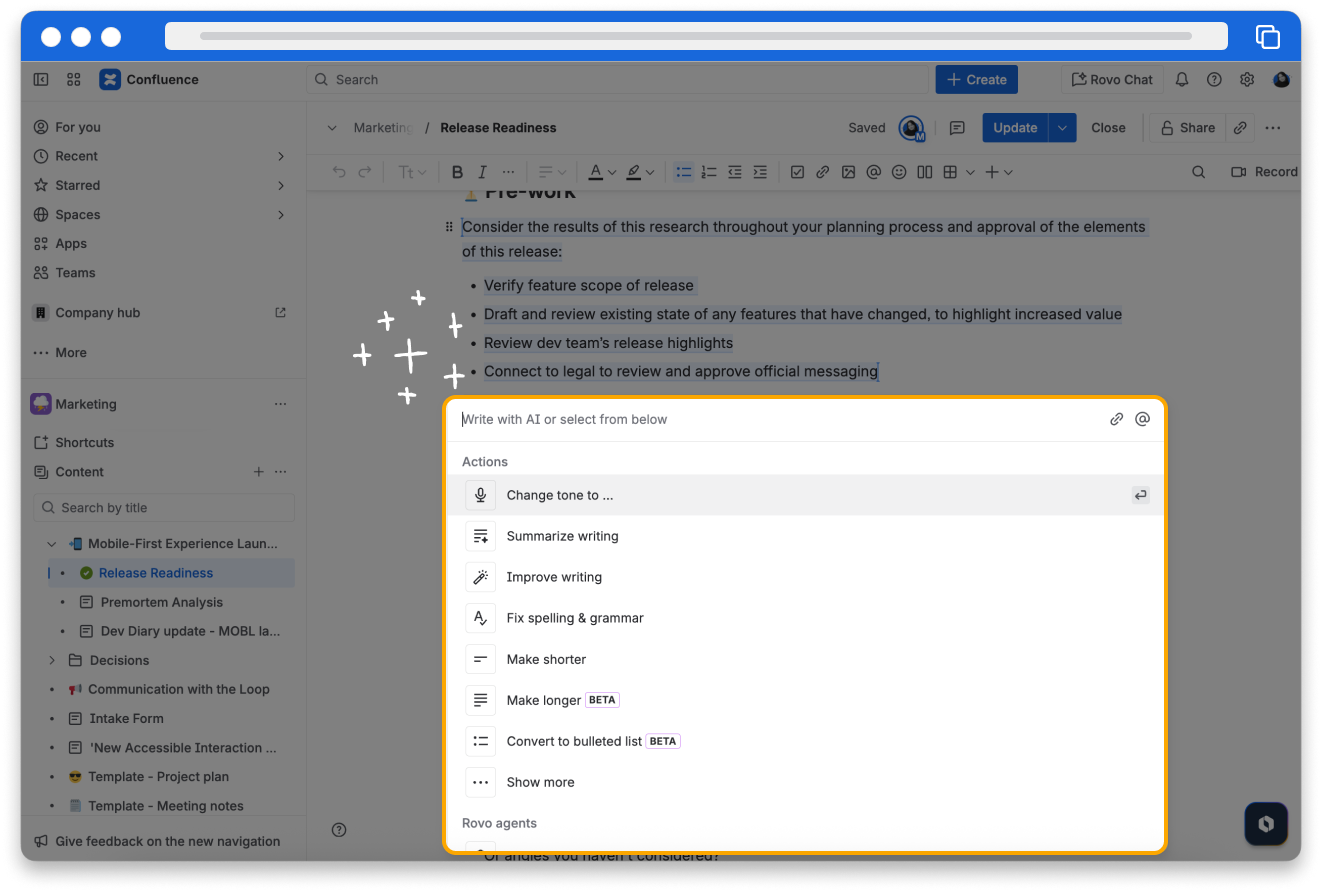Click the Write with AI input field
The width and height of the screenshot is (1322, 892).
pos(770,419)
